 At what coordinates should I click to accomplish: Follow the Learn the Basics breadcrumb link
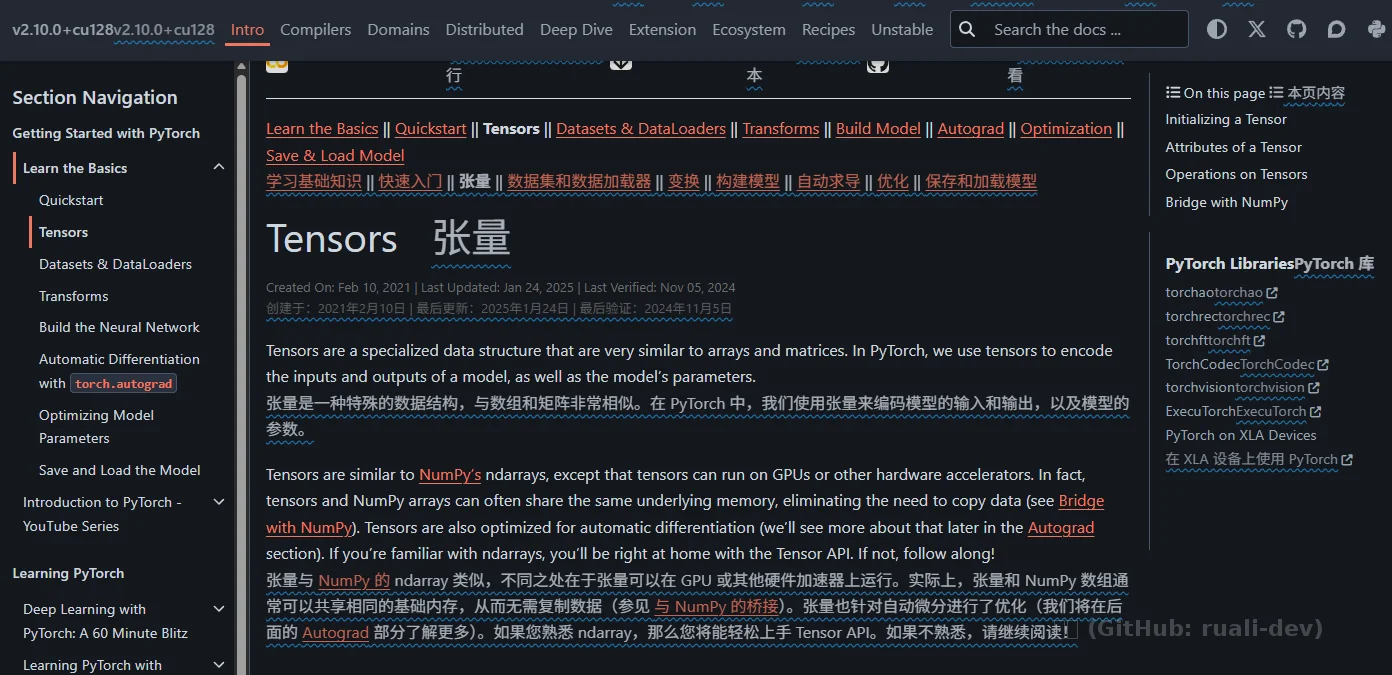coord(322,129)
